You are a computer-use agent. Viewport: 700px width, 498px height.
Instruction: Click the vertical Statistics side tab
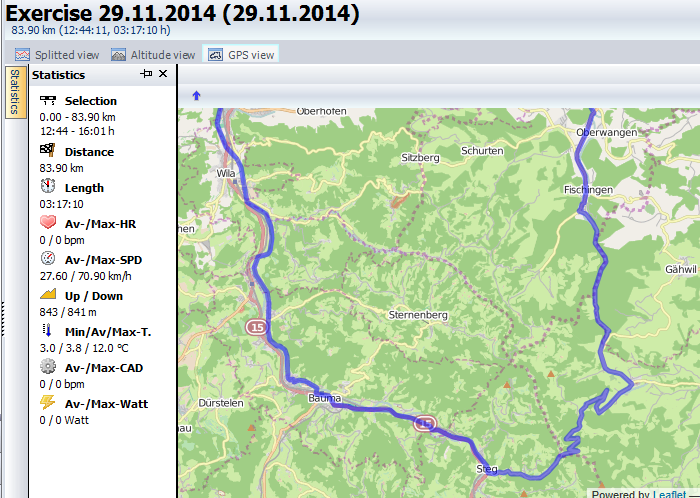coord(15,93)
